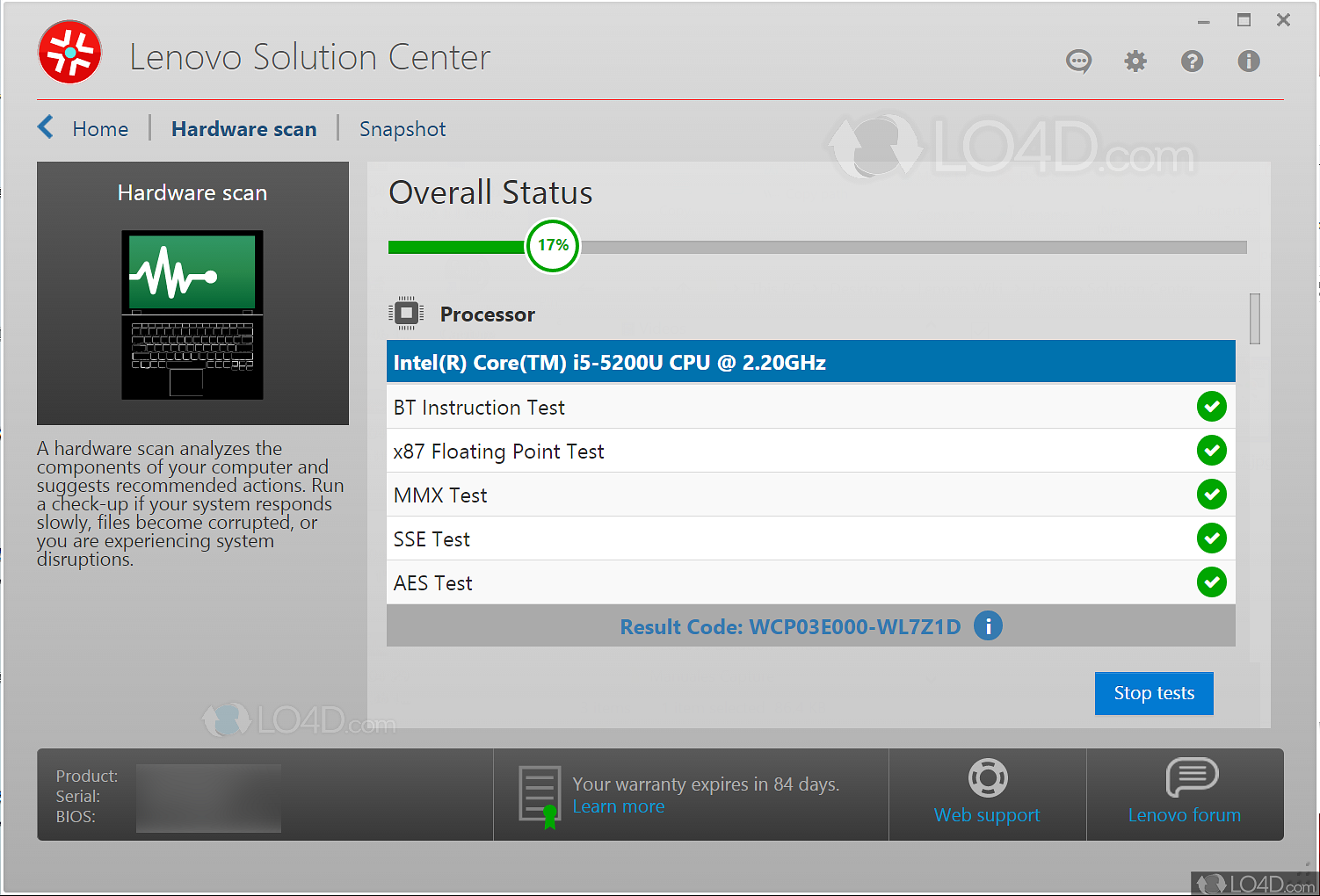
Task: Go to the Home tab
Action: [x=100, y=129]
